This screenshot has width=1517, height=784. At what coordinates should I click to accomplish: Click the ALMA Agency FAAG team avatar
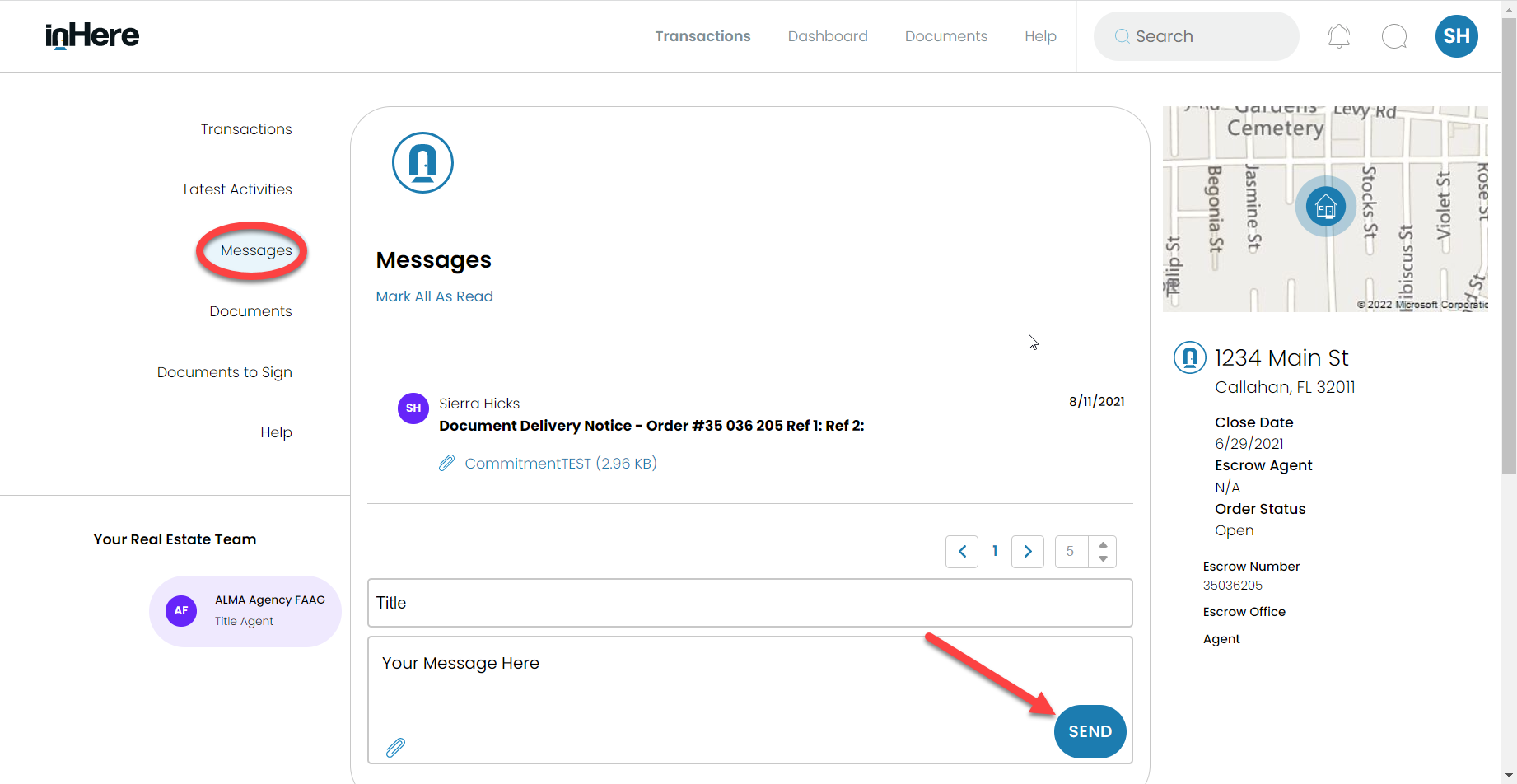point(180,610)
